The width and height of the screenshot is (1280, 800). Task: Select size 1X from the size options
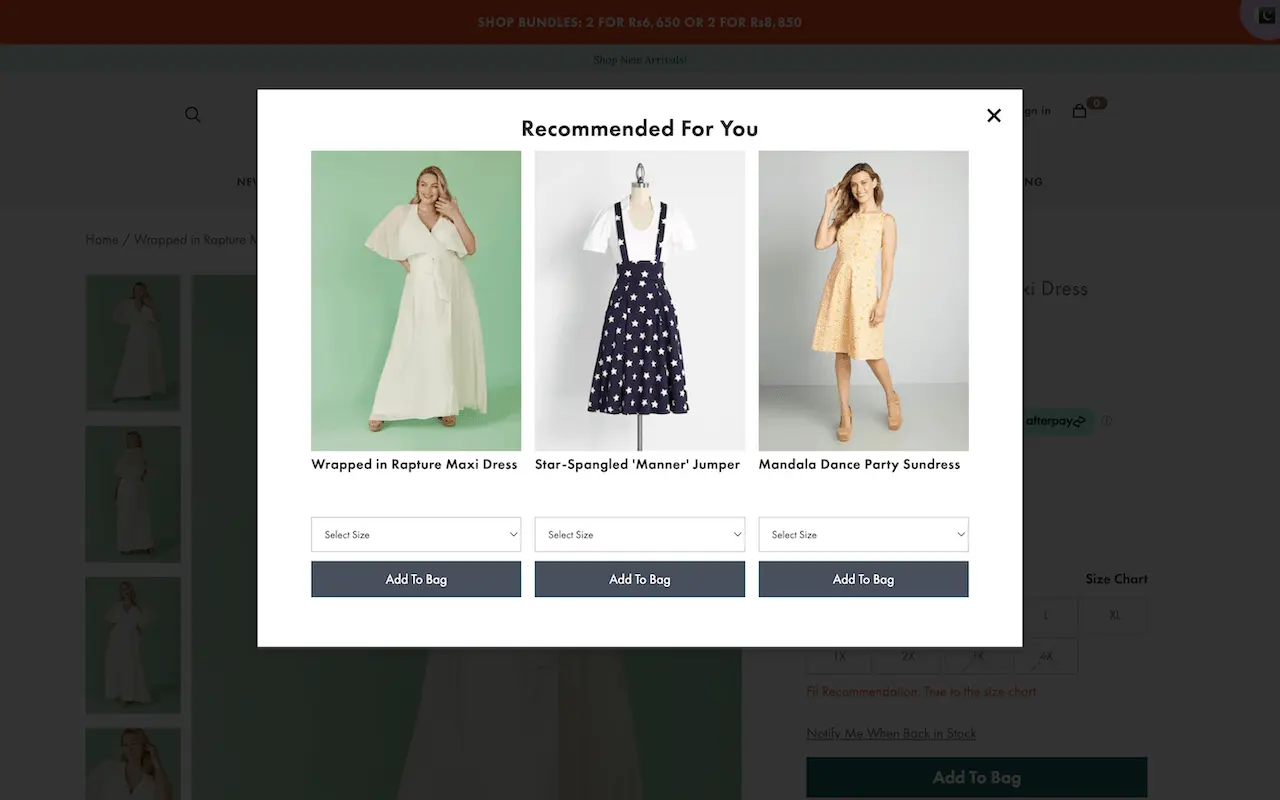click(838, 656)
